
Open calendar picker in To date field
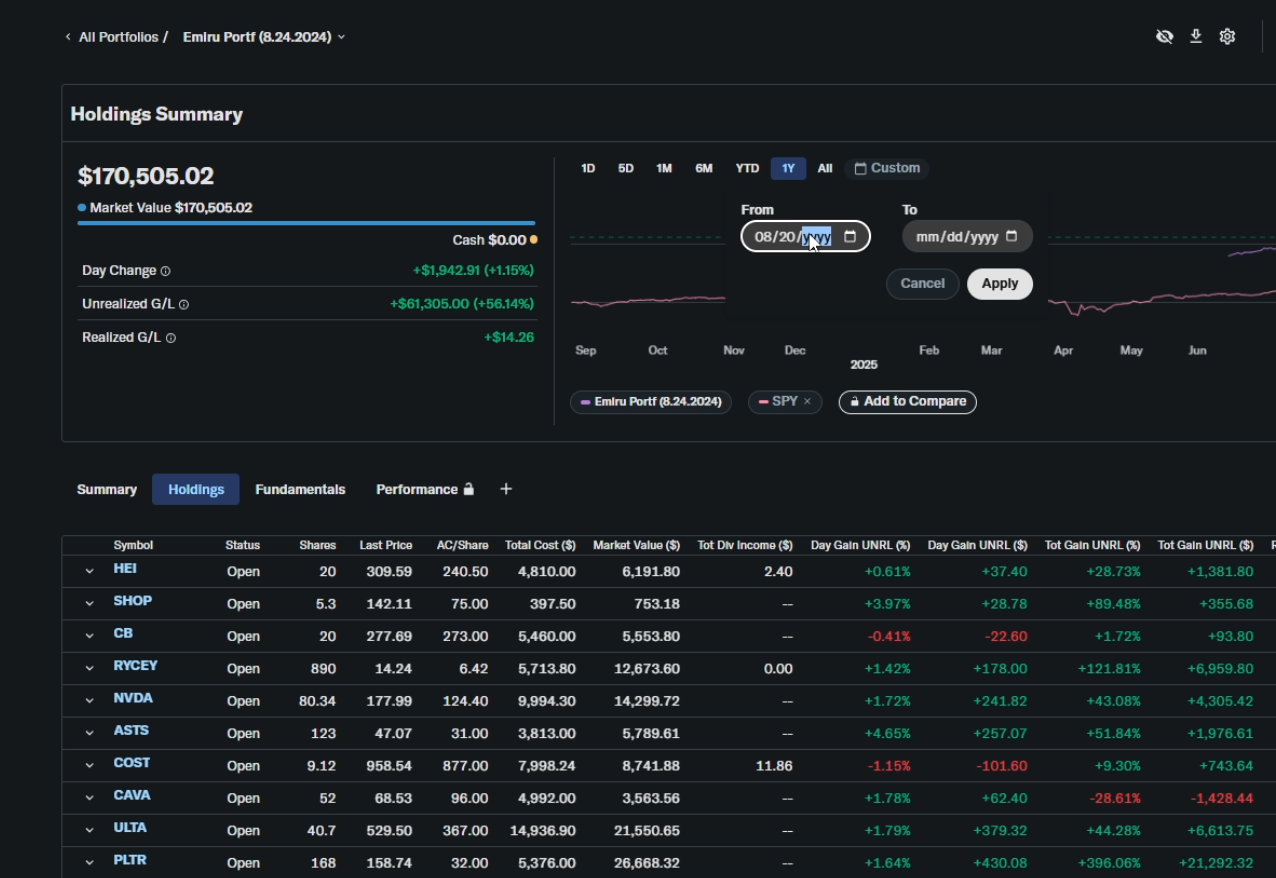[1011, 237]
